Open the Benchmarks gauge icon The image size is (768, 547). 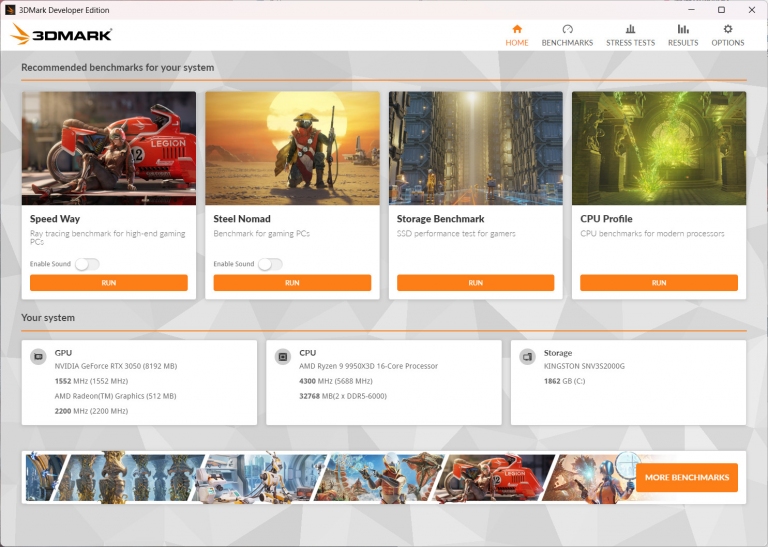click(x=567, y=29)
